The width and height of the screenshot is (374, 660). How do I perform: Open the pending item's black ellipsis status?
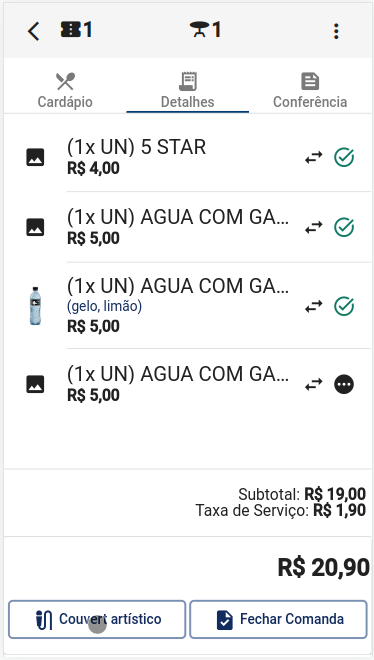[344, 384]
